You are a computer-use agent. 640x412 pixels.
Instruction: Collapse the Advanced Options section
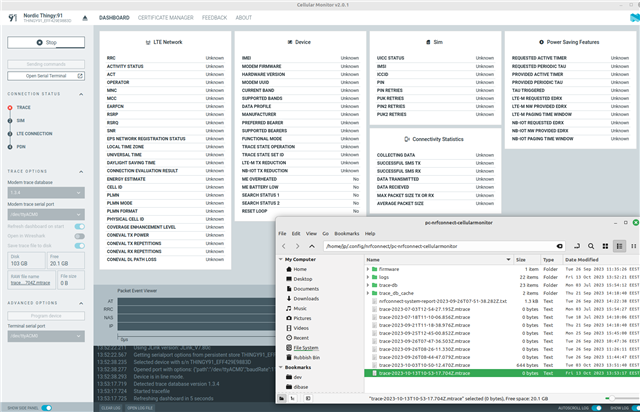tap(81, 303)
